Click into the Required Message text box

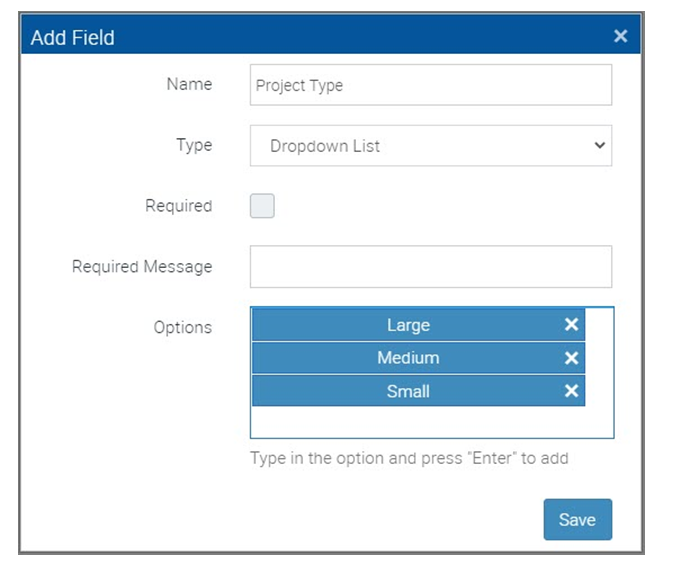point(431,267)
